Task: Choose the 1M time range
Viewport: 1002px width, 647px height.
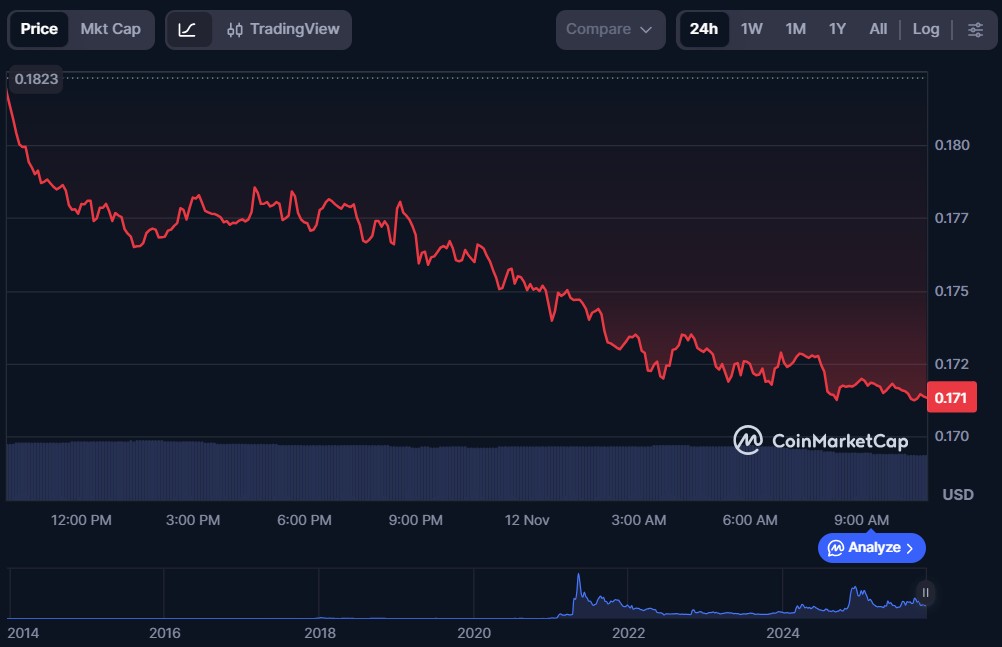Action: pos(795,29)
